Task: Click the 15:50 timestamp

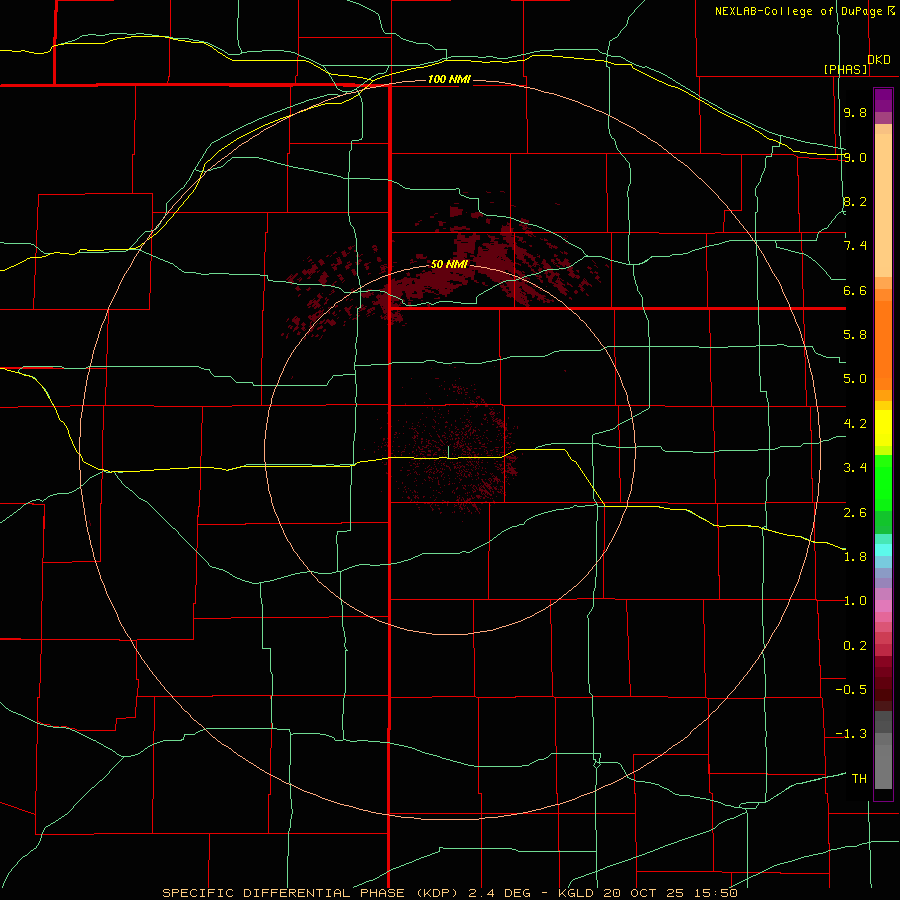Action: [x=715, y=893]
